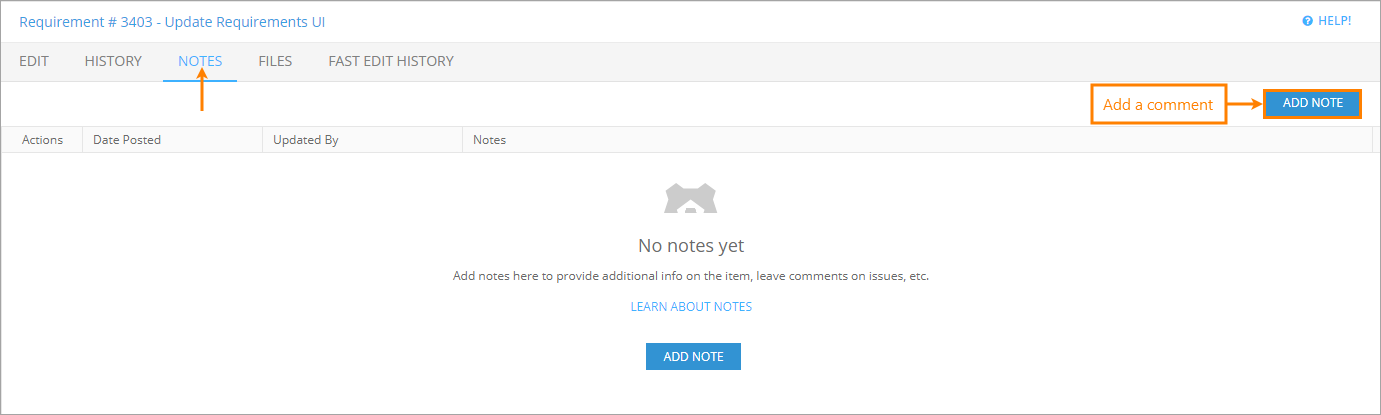This screenshot has height=415, width=1381.
Task: Switch to the EDIT tab
Action: pos(34,61)
